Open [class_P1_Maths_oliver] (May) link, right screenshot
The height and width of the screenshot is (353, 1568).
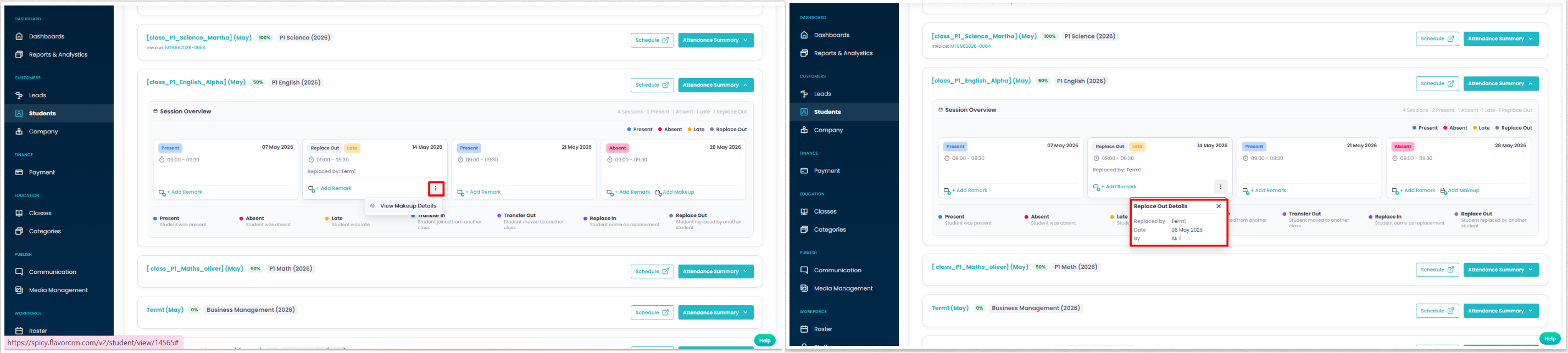[x=980, y=267]
